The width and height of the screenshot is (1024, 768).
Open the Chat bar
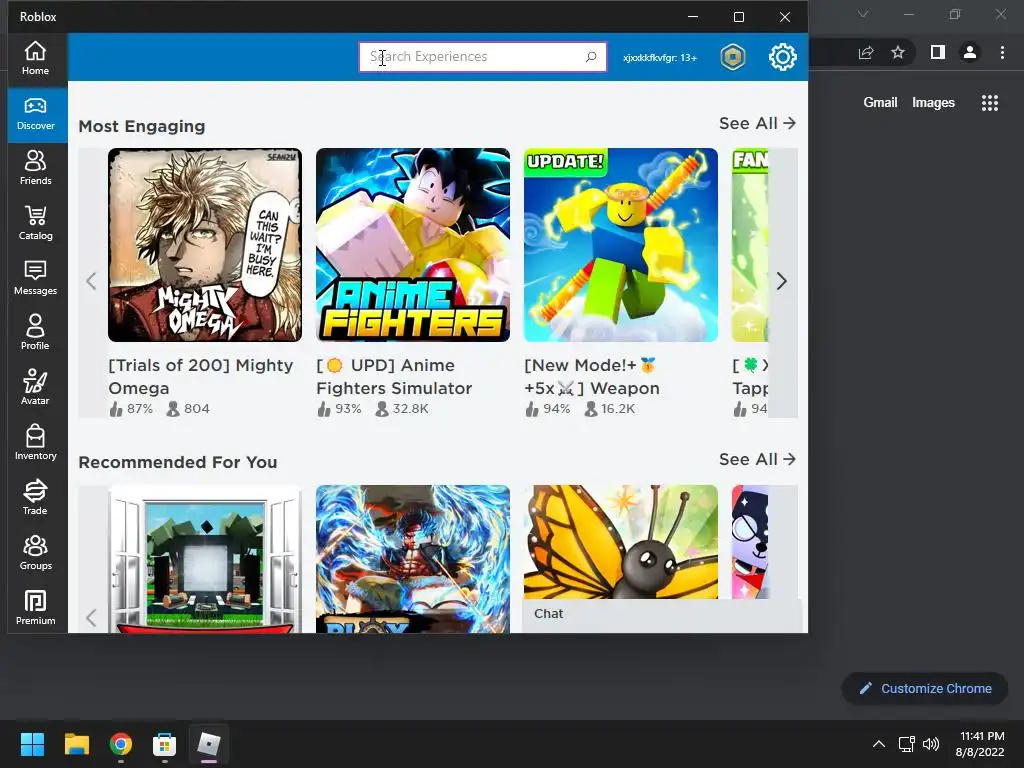[x=662, y=614]
